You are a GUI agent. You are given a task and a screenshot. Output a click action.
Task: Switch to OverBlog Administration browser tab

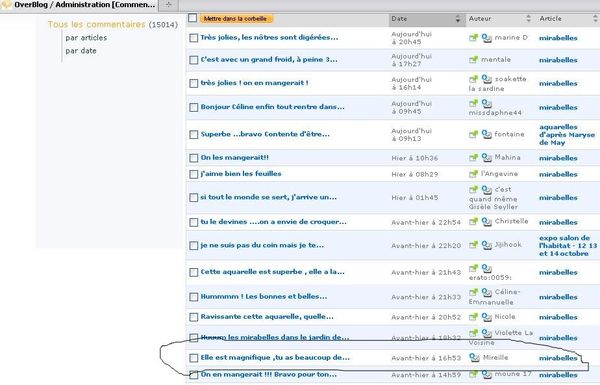tap(79, 5)
